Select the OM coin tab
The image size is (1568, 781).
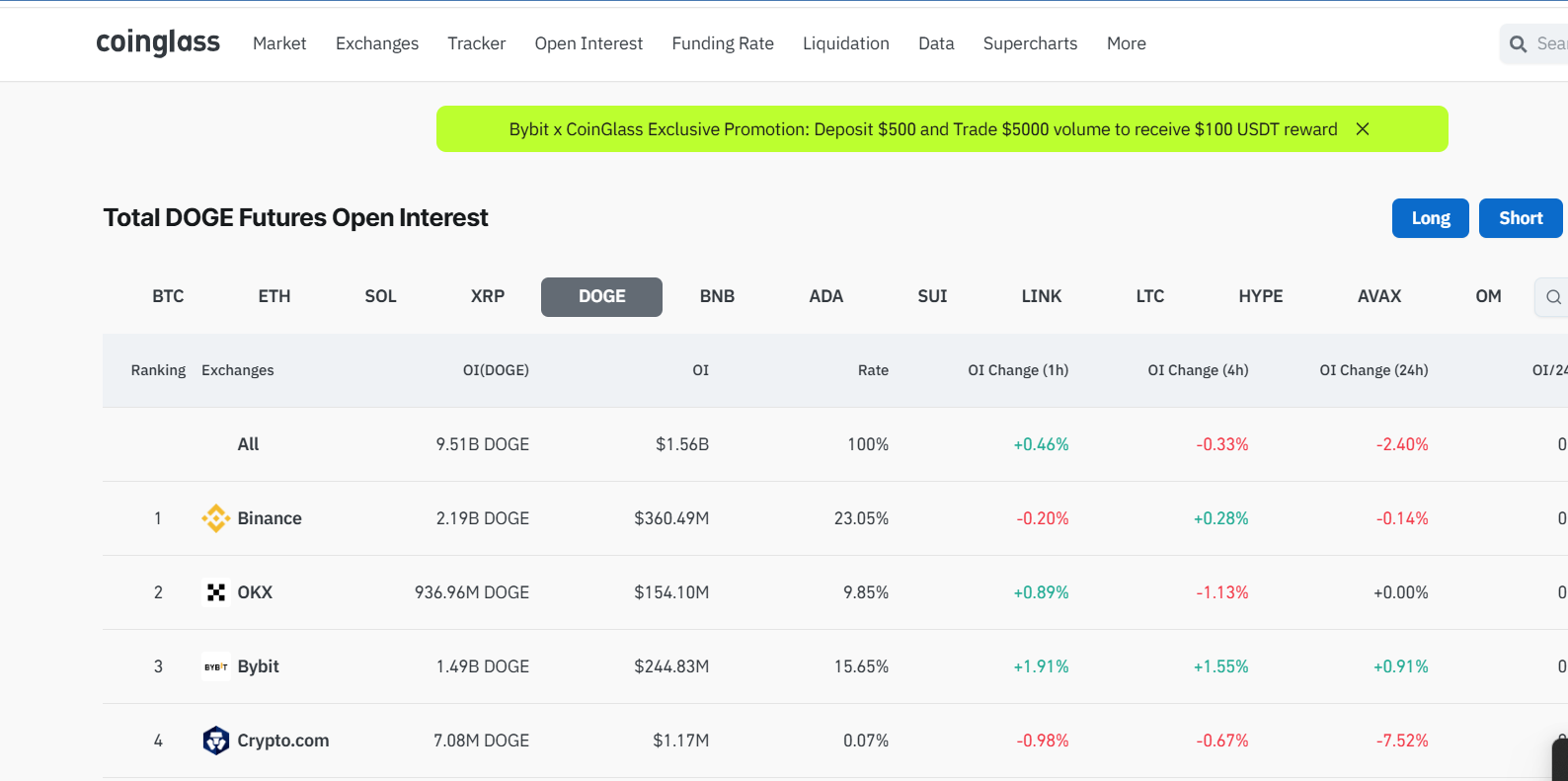point(1488,296)
